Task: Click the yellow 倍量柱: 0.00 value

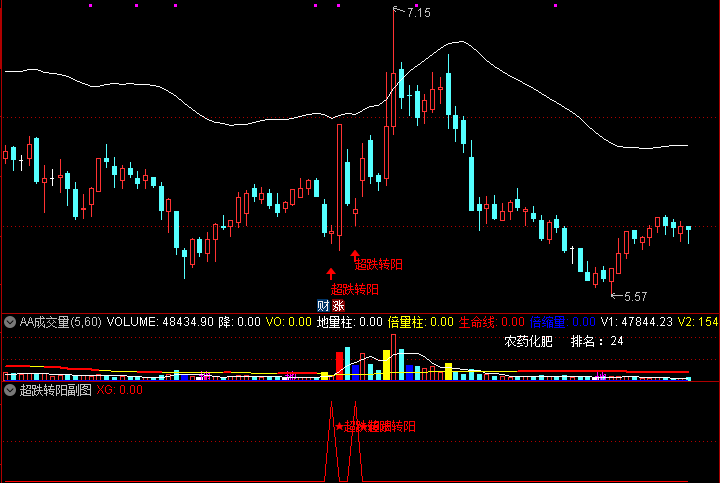Action: point(421,322)
